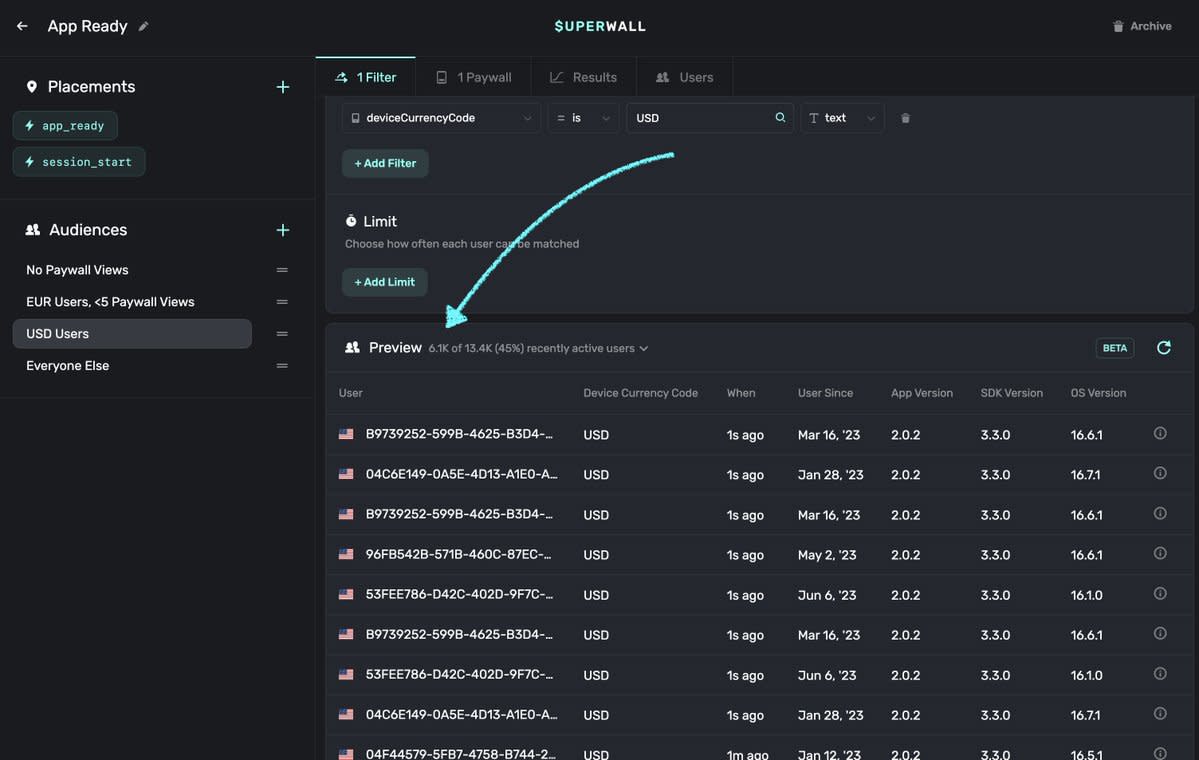This screenshot has height=760, width=1199.
Task: Open the deviceCurrencyCode attribute dropdown
Action: 440,117
